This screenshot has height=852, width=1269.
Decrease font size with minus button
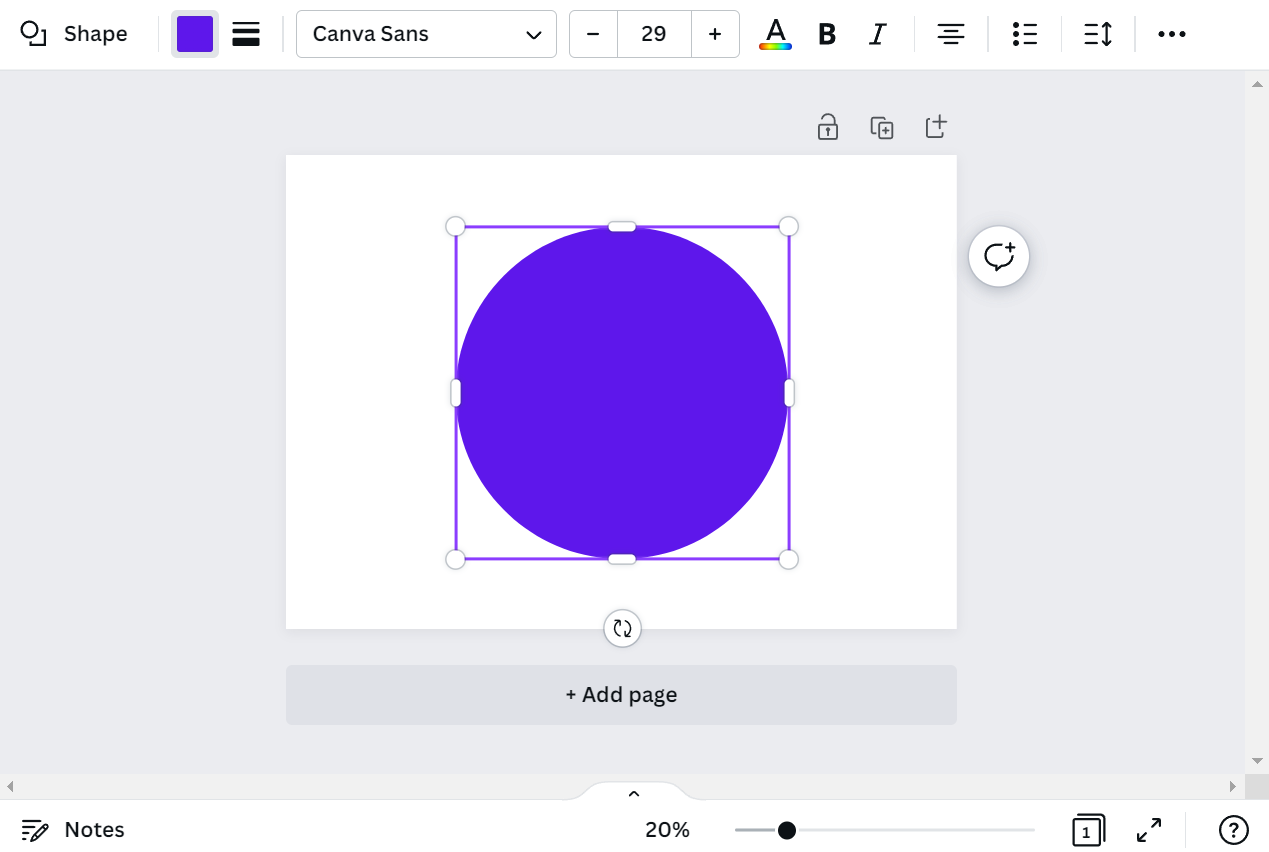point(593,34)
